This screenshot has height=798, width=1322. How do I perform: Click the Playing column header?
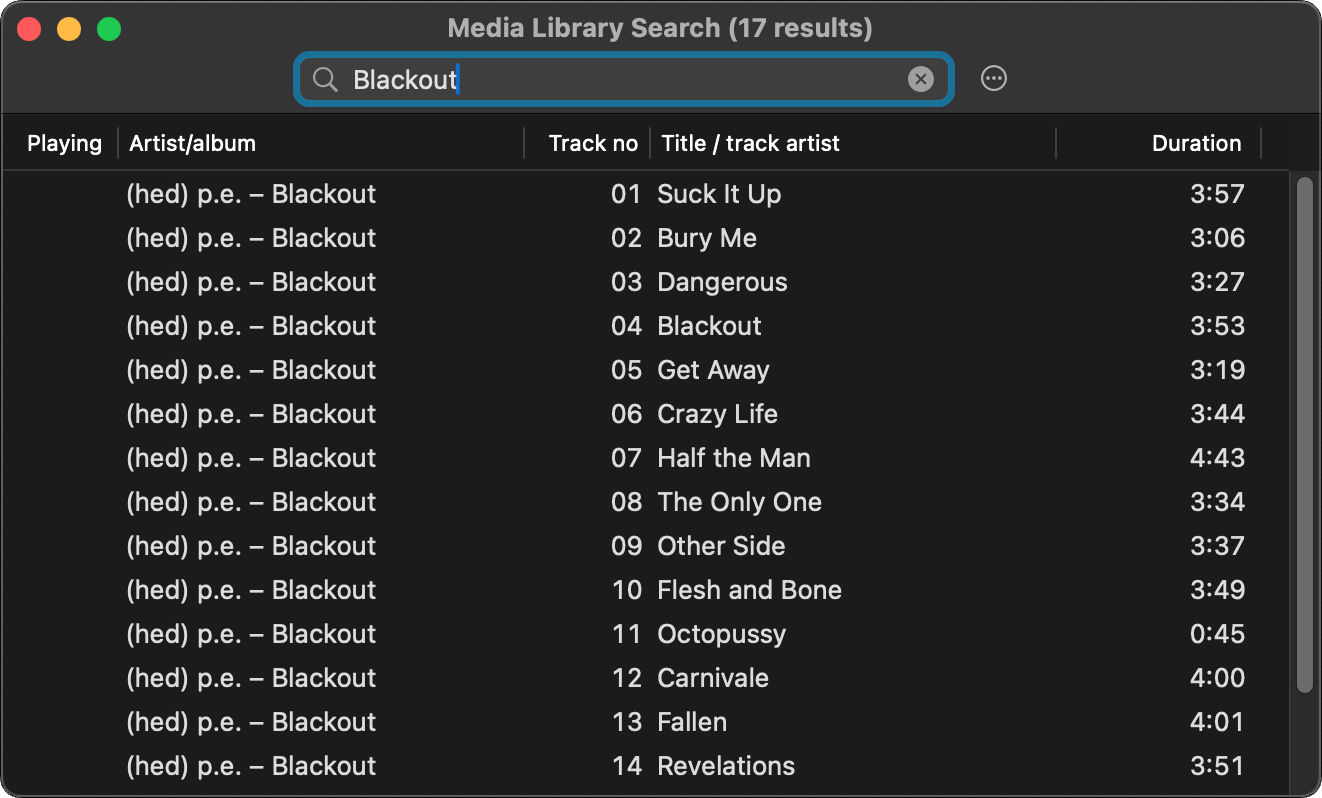coord(64,143)
